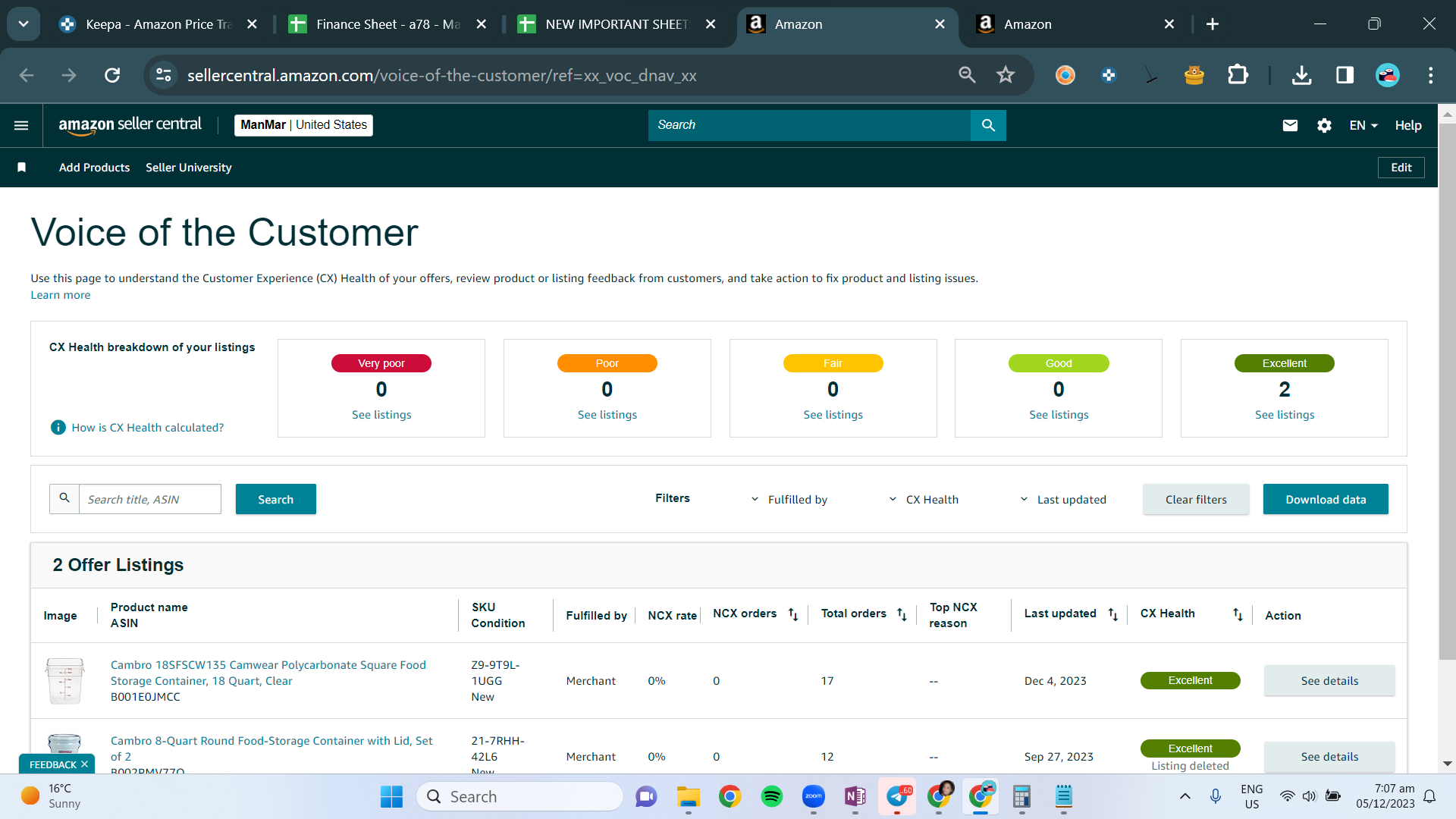Click the browser zoom magnifier in address bar
Screen dimensions: 1456x819
[x=967, y=75]
